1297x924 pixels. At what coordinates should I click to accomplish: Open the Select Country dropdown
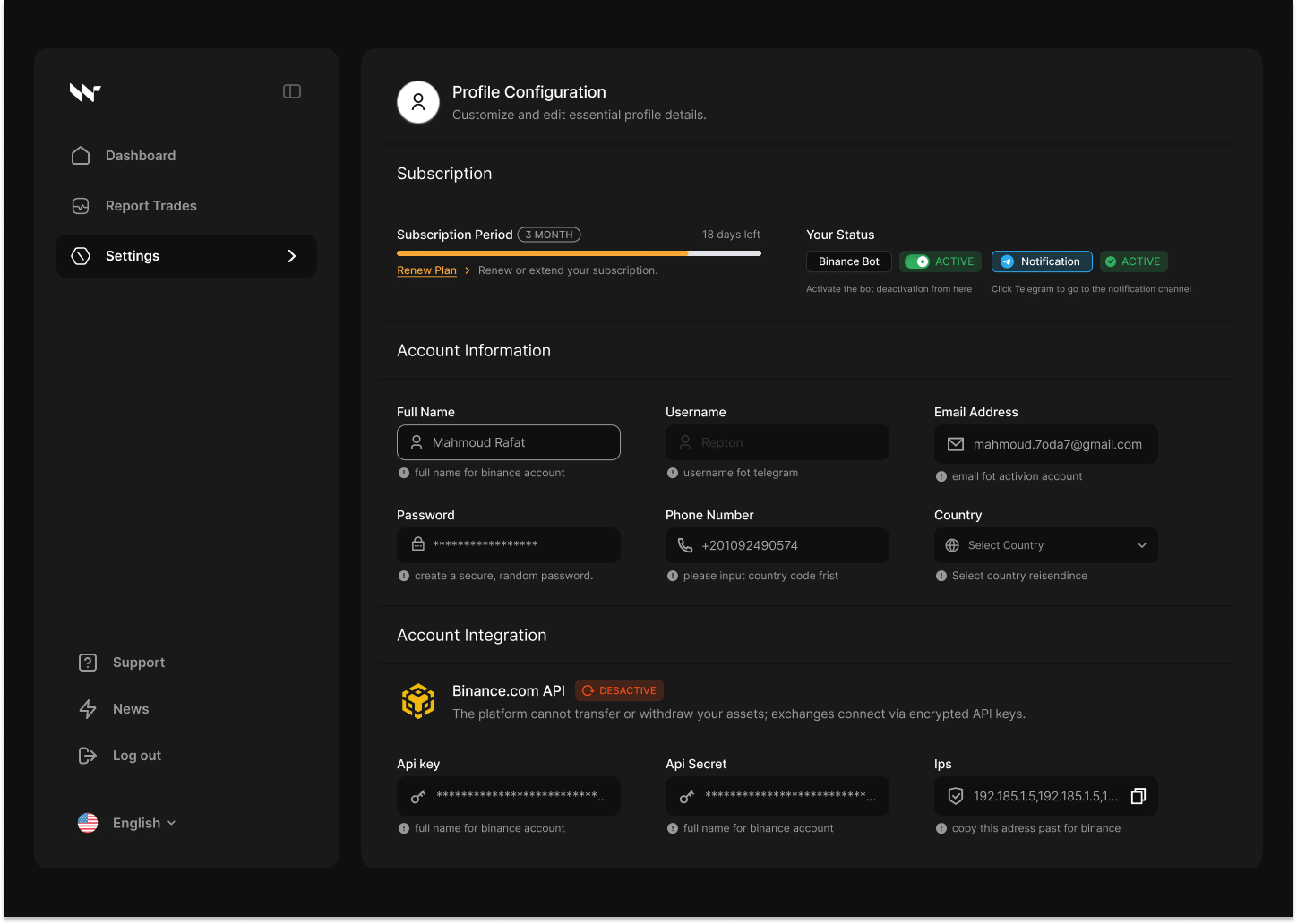click(1045, 545)
